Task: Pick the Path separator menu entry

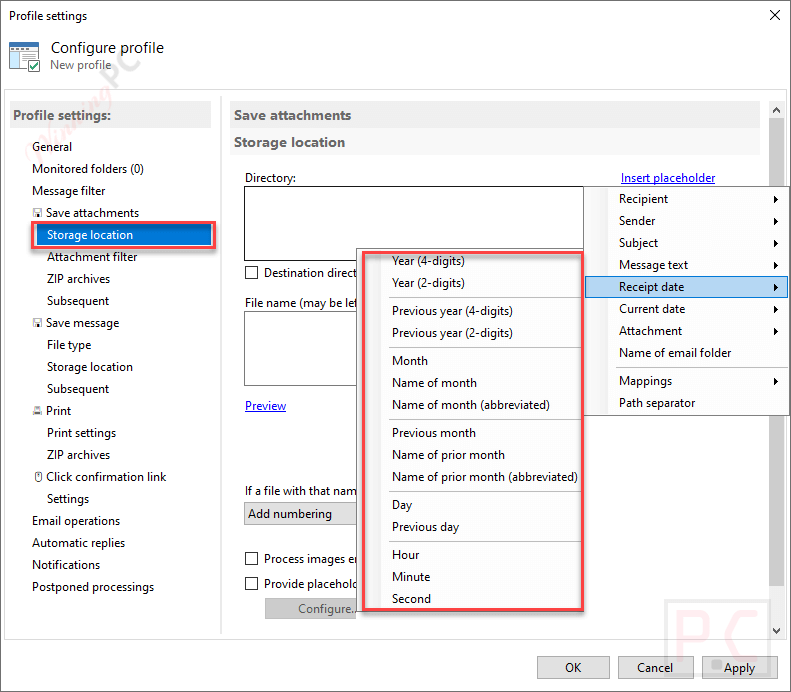Action: [657, 403]
